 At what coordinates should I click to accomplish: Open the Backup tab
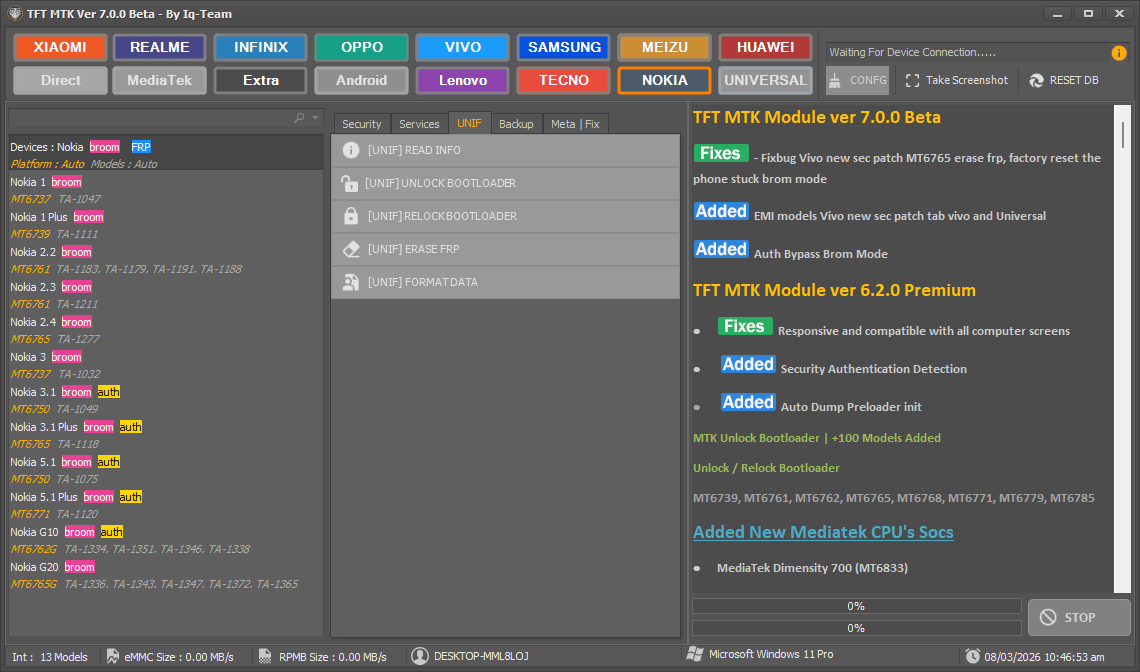(x=517, y=123)
